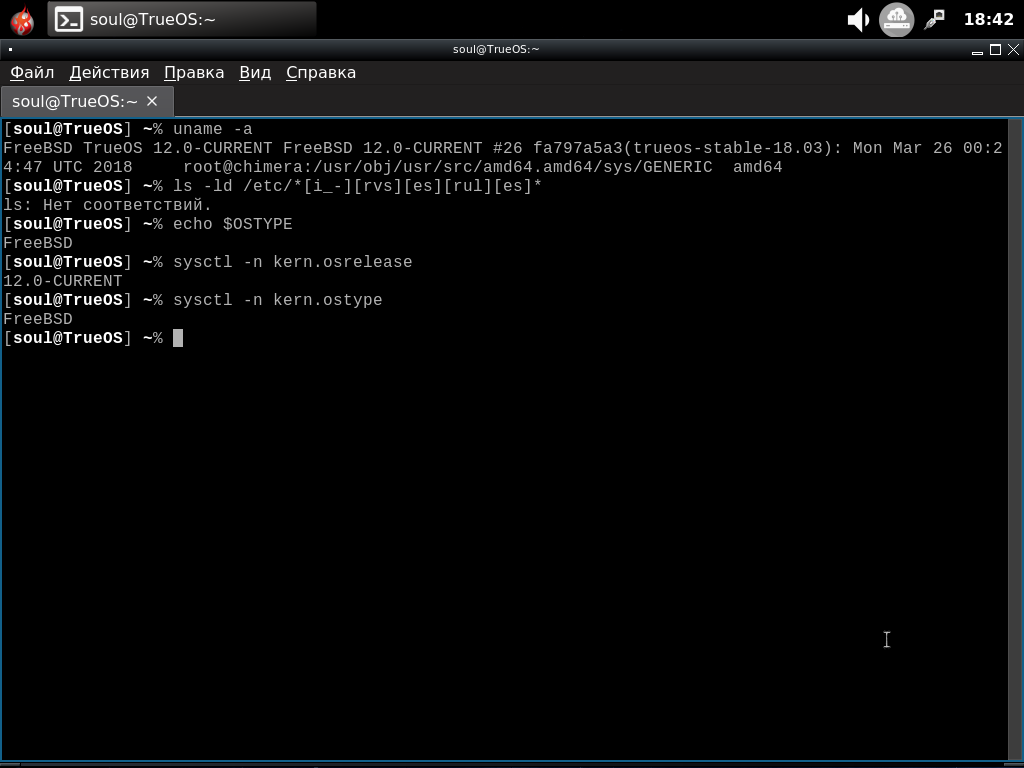This screenshot has width=1024, height=768.
Task: Open the Файл menu
Action: coord(32,72)
